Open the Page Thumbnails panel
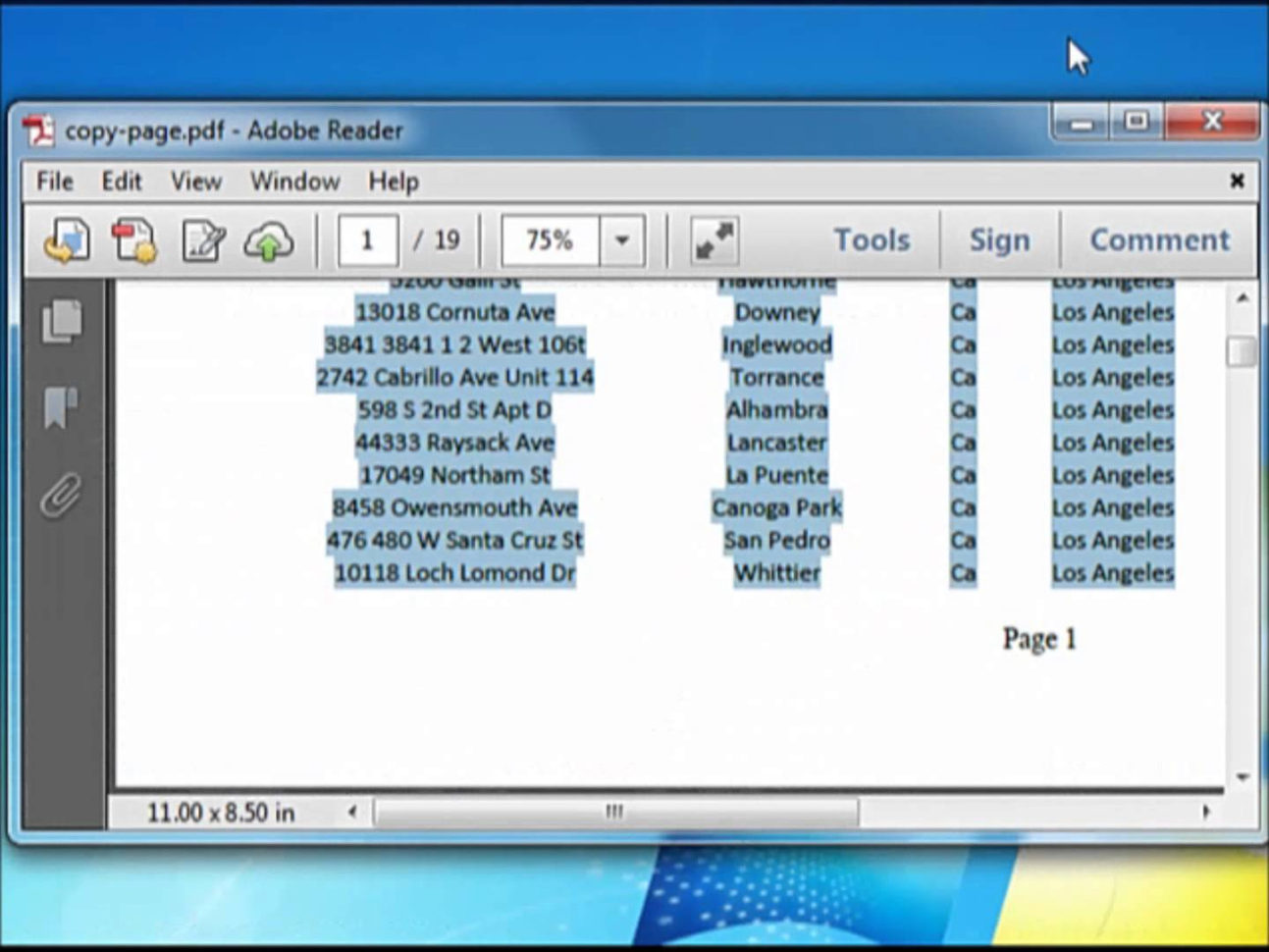 point(62,322)
